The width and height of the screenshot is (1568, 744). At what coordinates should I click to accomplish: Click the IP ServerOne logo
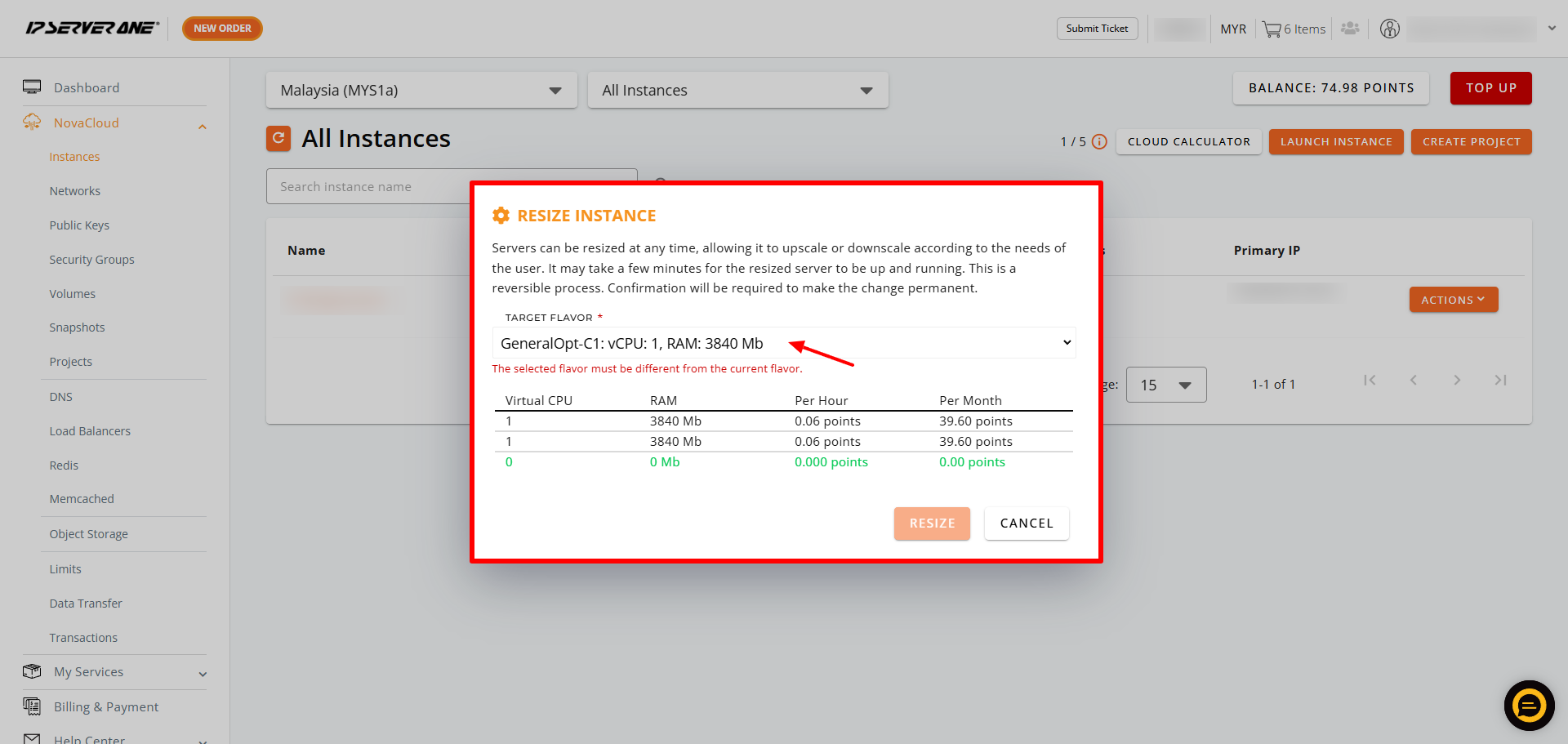pyautogui.click(x=91, y=28)
